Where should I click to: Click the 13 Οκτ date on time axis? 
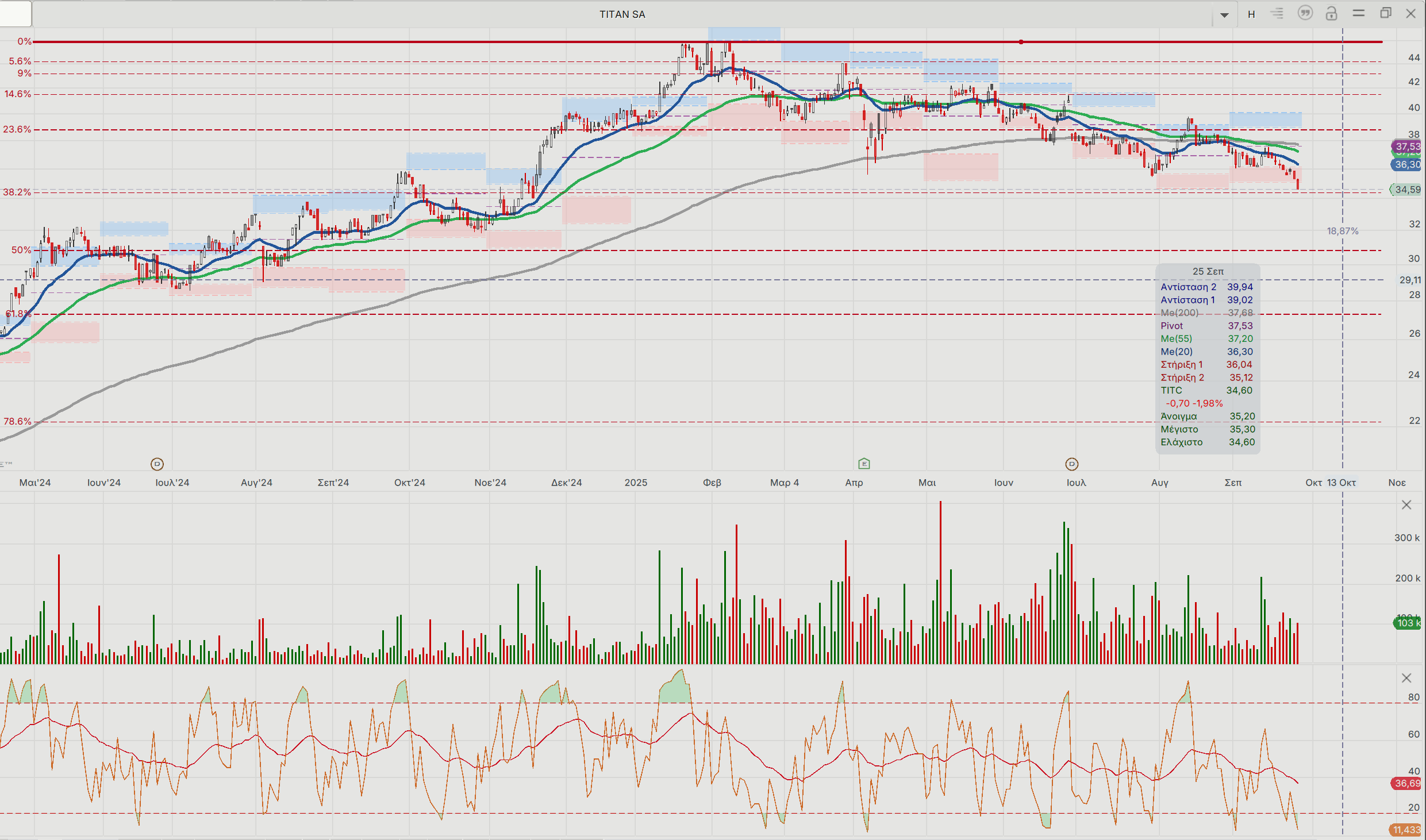tap(1342, 483)
